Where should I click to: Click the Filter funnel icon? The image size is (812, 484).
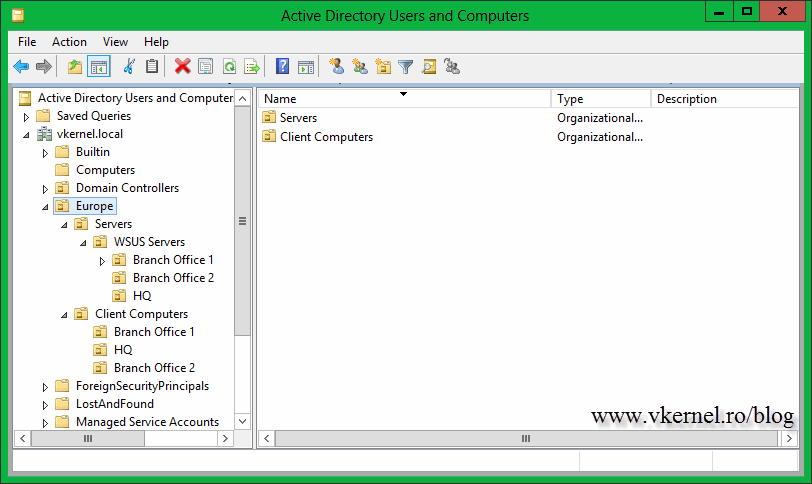point(405,66)
